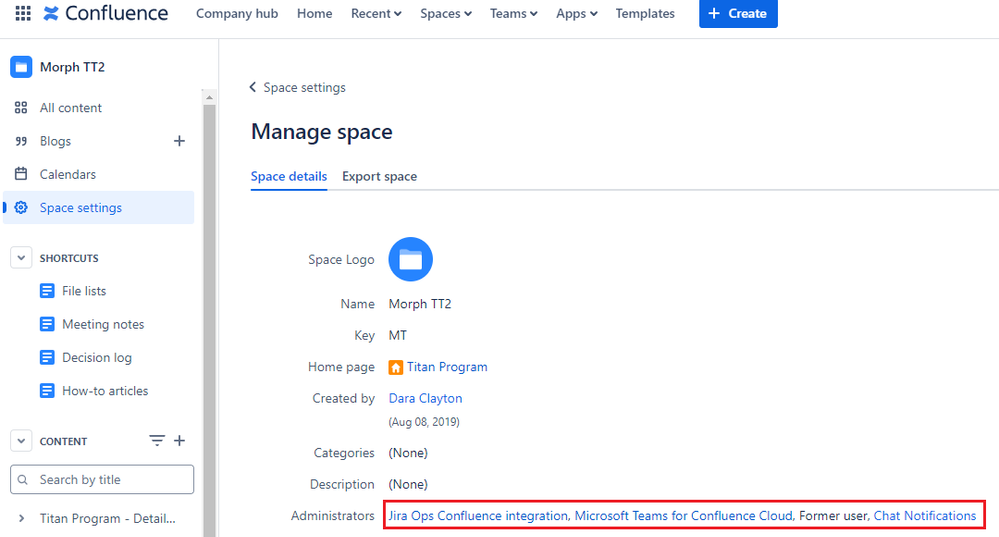The width and height of the screenshot is (999, 537).
Task: Open the app switcher grid icon
Action: pos(23,13)
